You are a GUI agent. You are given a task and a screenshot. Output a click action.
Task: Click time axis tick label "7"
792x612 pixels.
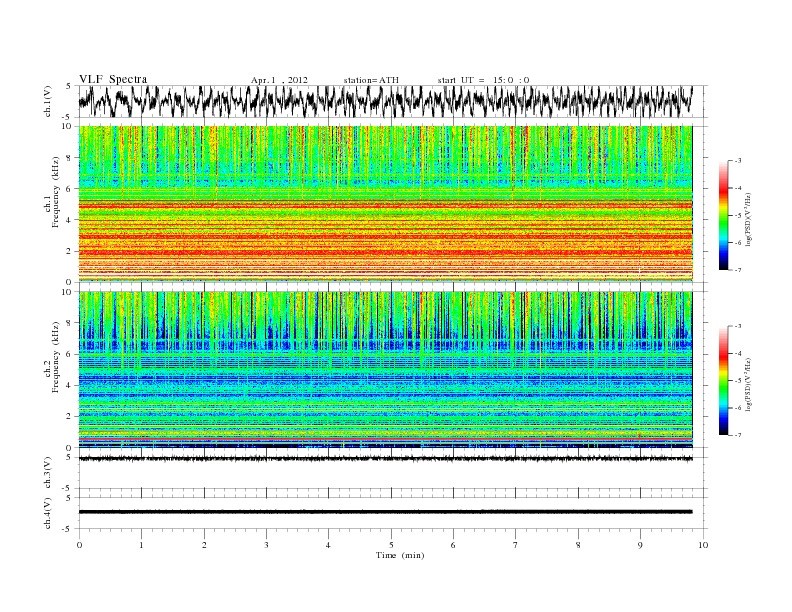[516, 545]
